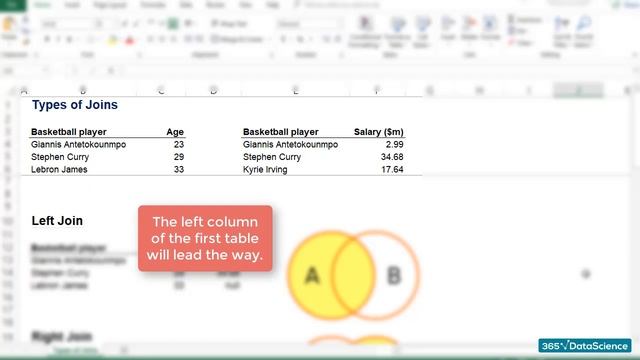Screen dimensions: 640x360
Task: Apply the red Font Color
Action: click(129, 40)
